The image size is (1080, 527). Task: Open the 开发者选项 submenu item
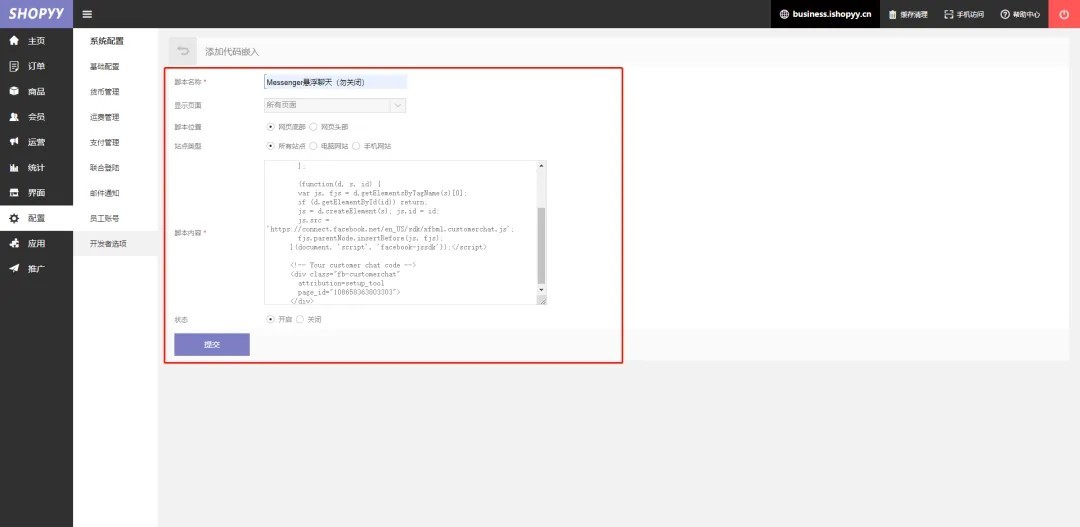pos(108,244)
